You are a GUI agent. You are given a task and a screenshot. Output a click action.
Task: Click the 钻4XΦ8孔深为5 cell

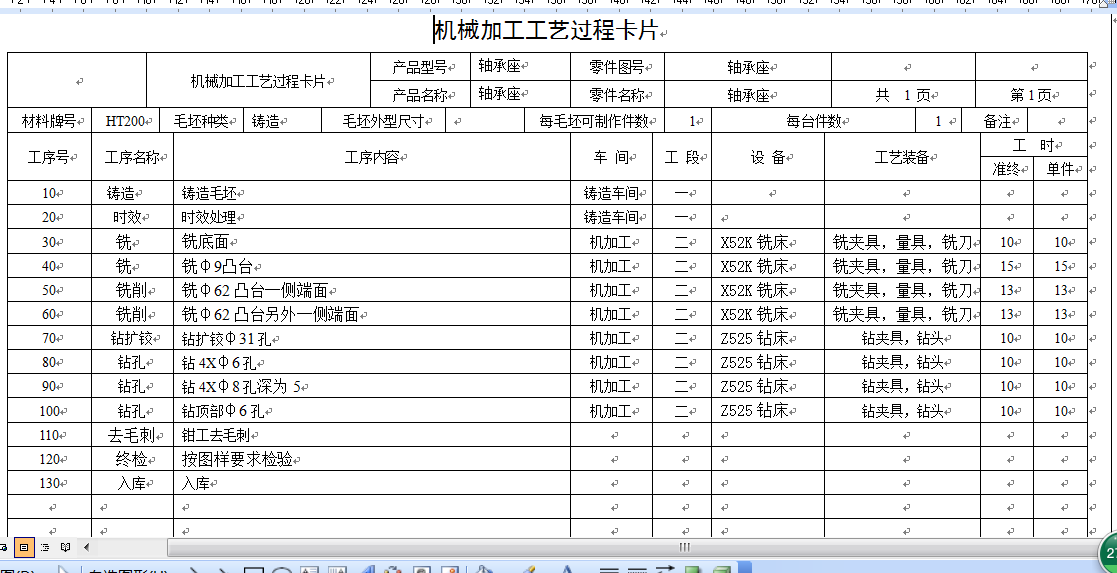(x=372, y=387)
